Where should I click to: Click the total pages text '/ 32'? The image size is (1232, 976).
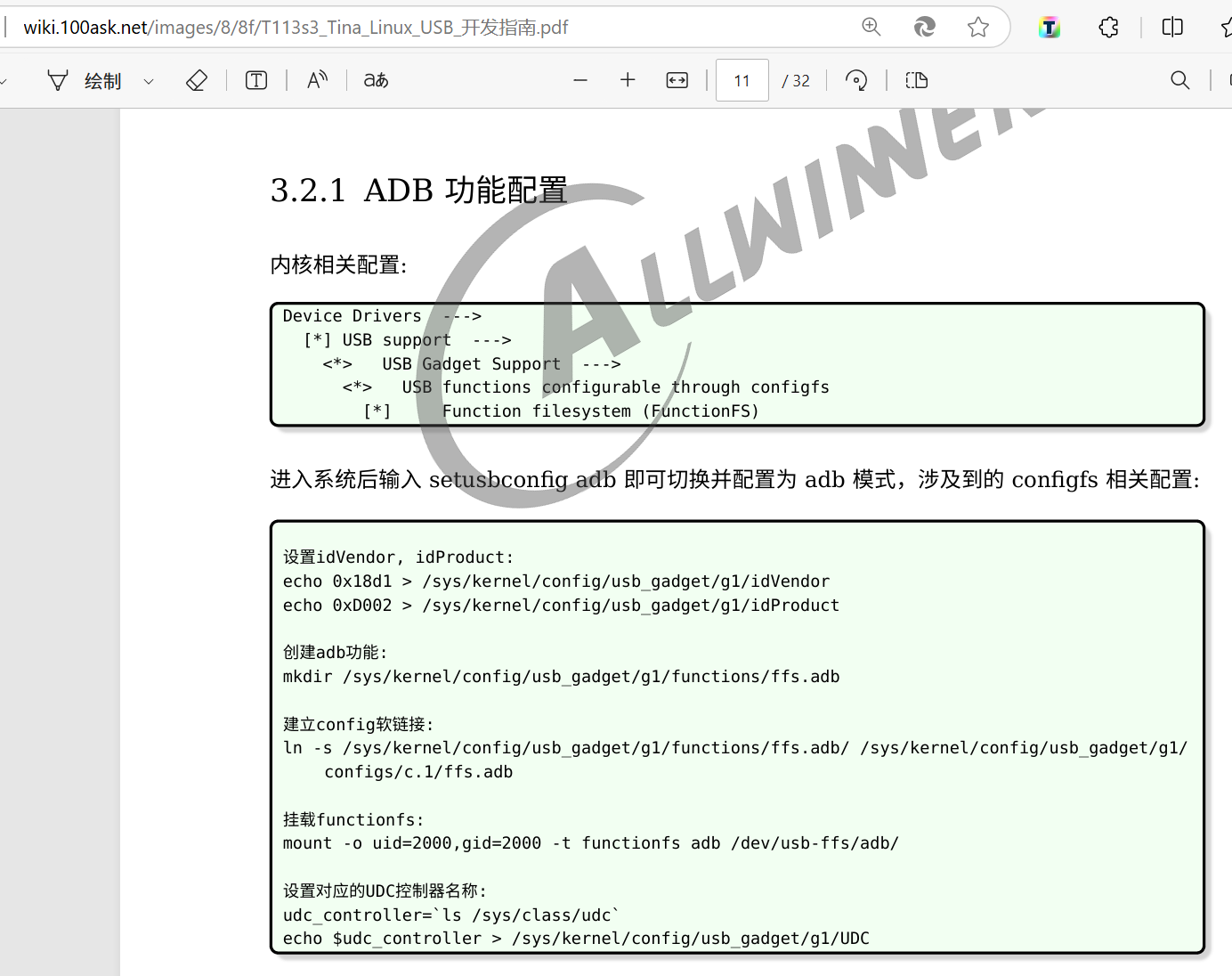coord(796,81)
